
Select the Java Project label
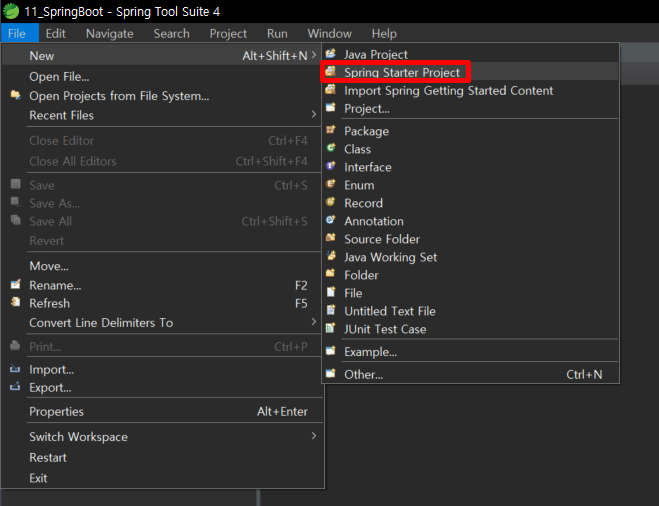coord(376,54)
